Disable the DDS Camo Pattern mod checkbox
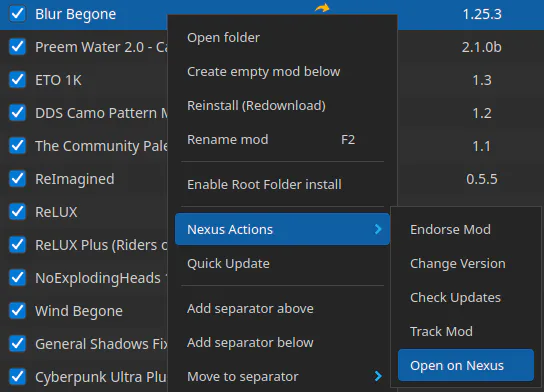 pos(17,113)
